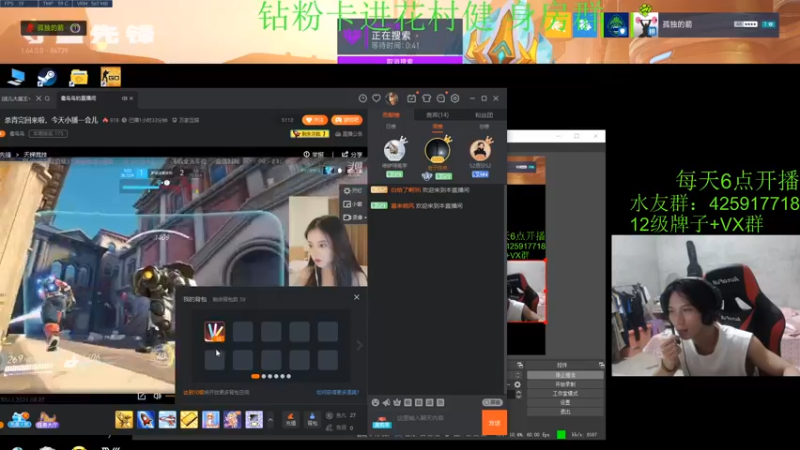Click the orange 发送 send button
This screenshot has height=450, width=800.
(494, 423)
